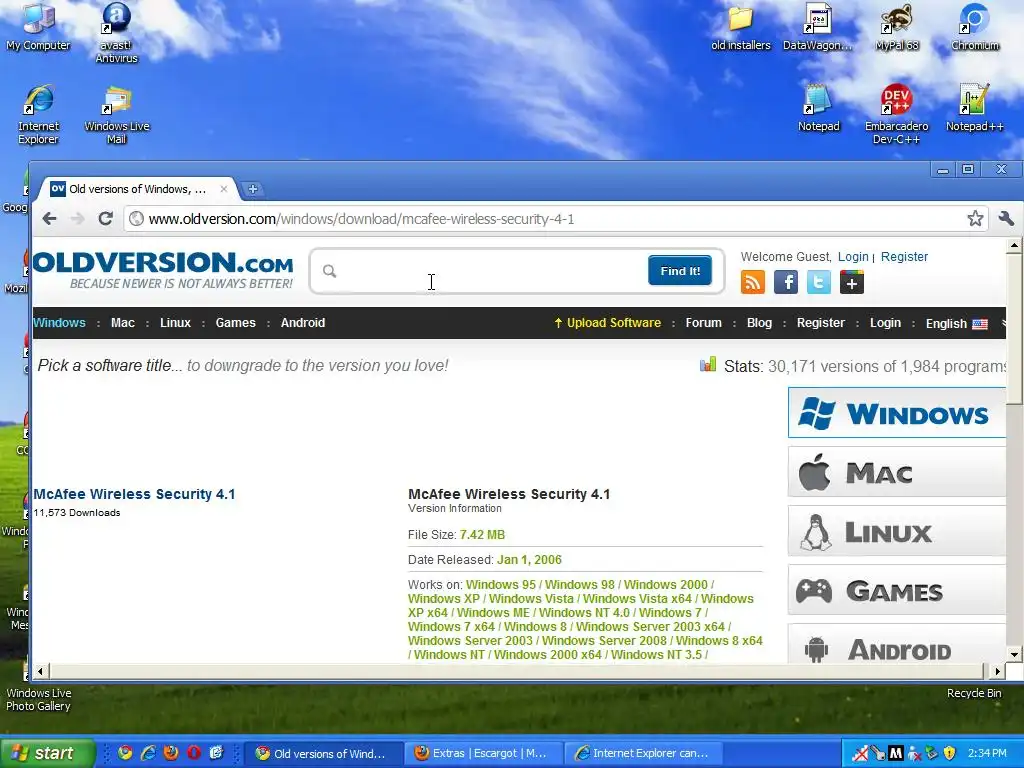Image resolution: width=1024 pixels, height=768 pixels.
Task: Reload the page with the refresh icon
Action: [105, 219]
